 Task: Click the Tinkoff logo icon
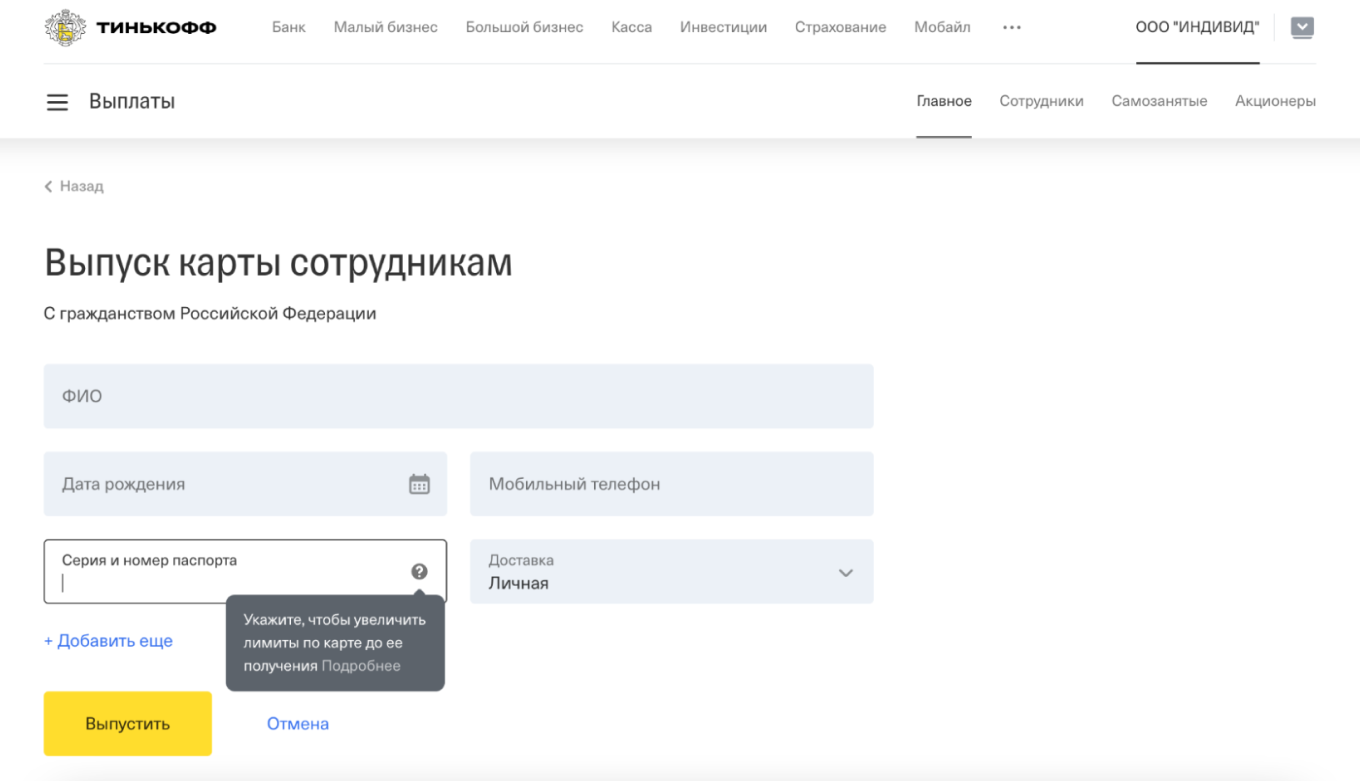click(x=67, y=27)
